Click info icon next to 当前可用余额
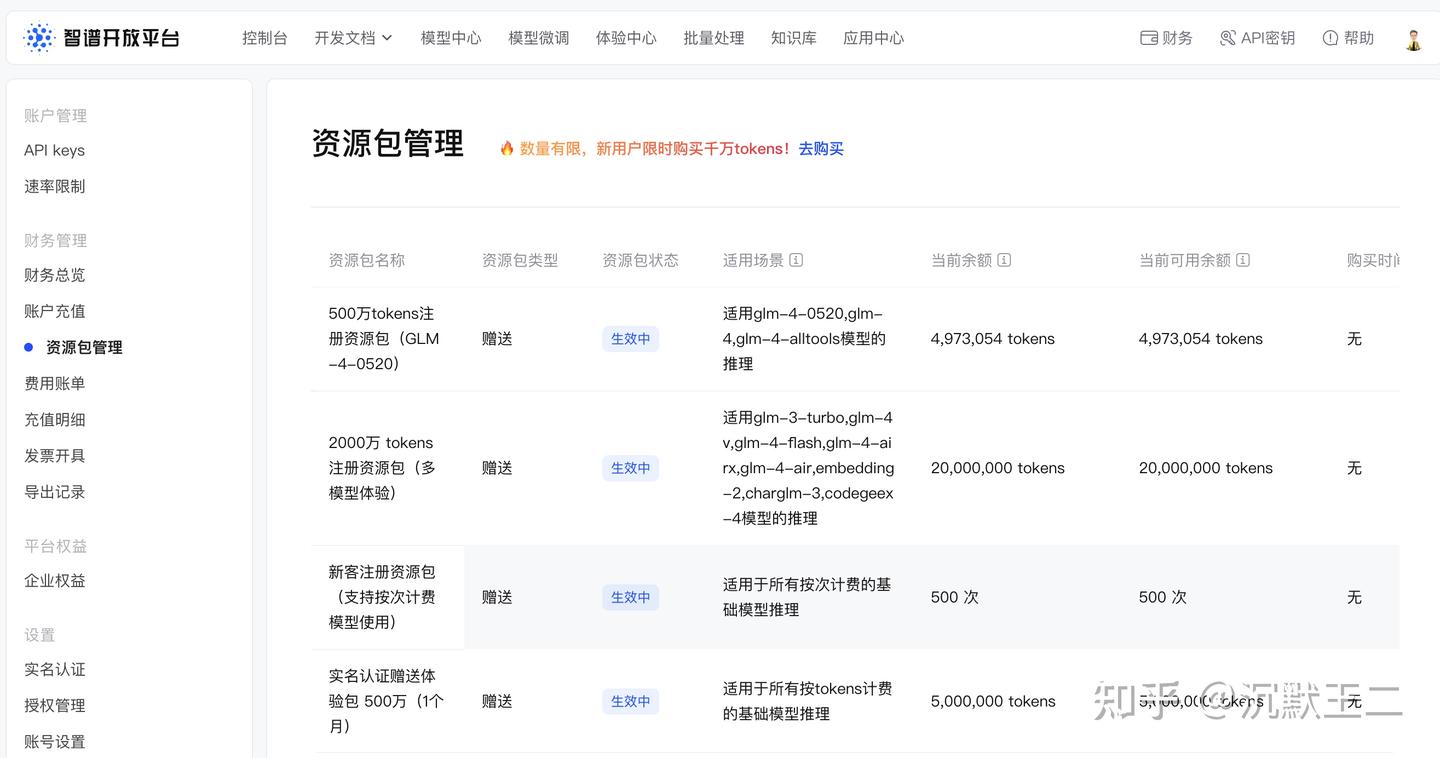Screen dimensions: 1440x758 1243,260
